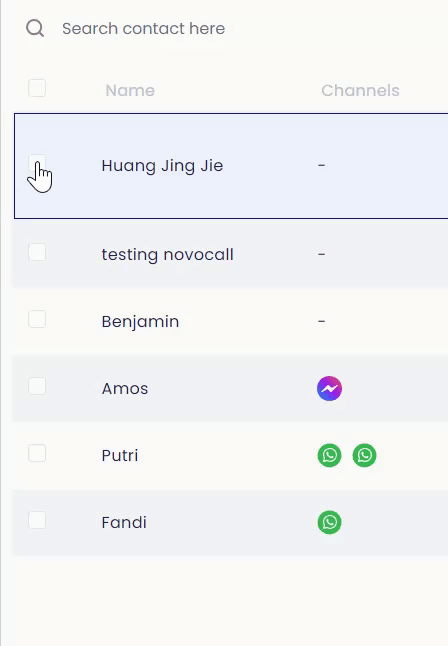Click Putri's second WhatsApp icon

(364, 455)
